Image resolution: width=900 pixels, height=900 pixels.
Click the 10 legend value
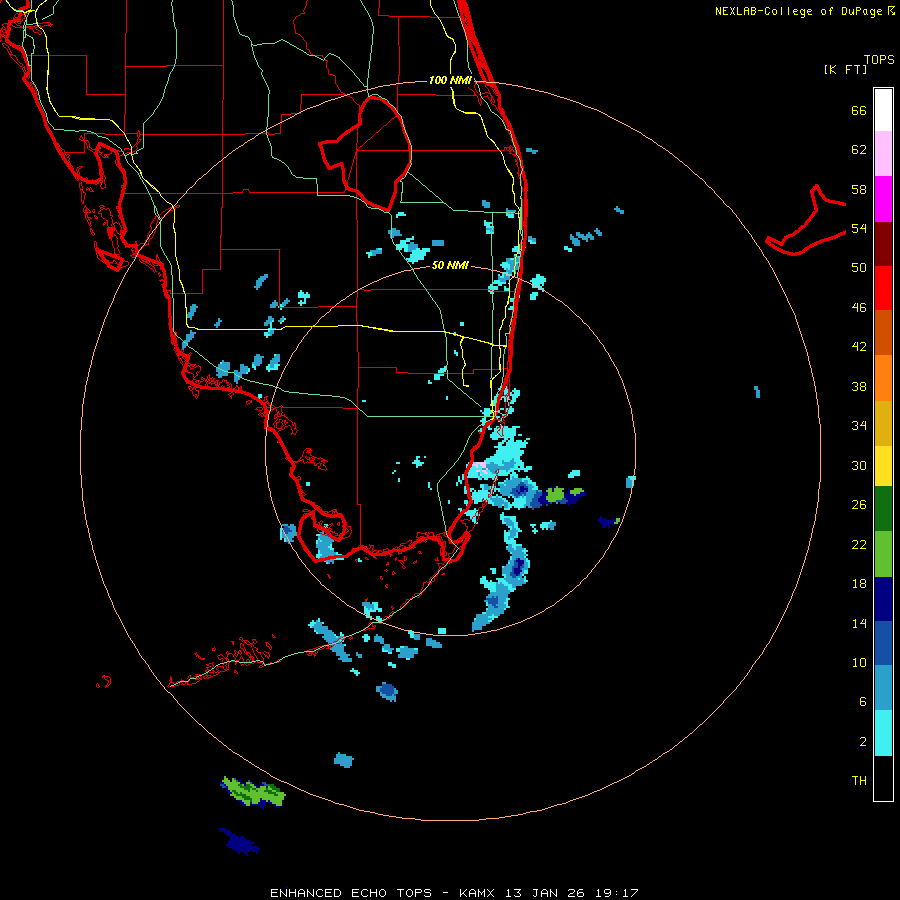pyautogui.click(x=859, y=662)
